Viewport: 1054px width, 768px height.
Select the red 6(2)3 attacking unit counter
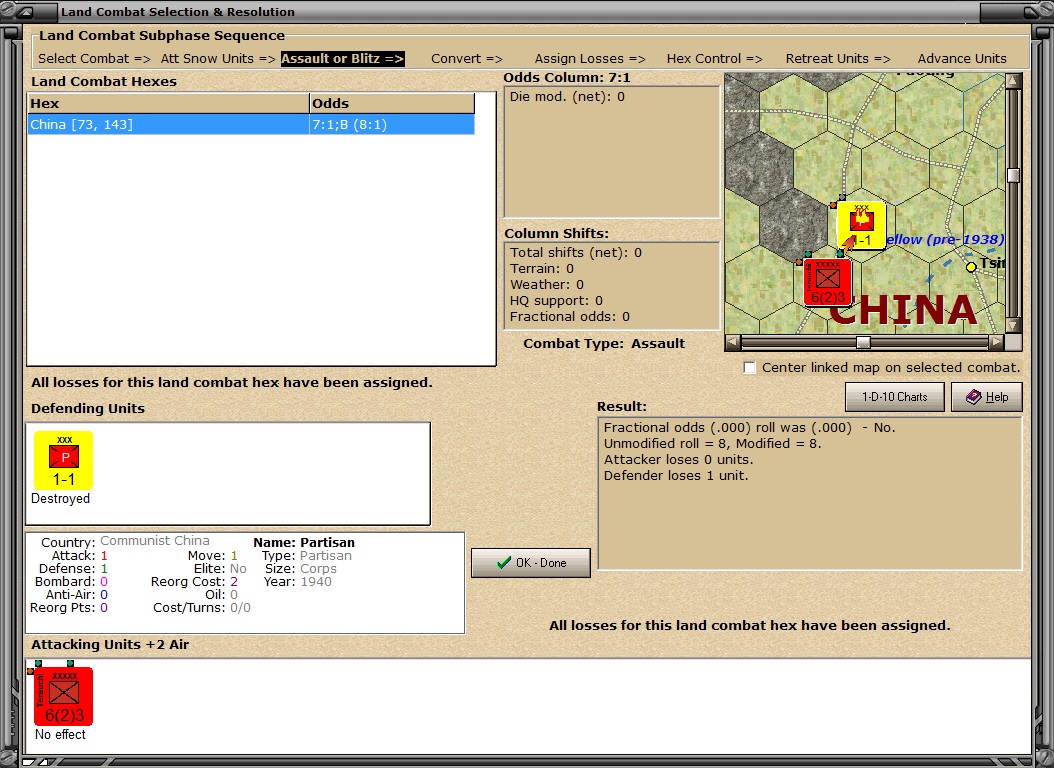pyautogui.click(x=64, y=696)
